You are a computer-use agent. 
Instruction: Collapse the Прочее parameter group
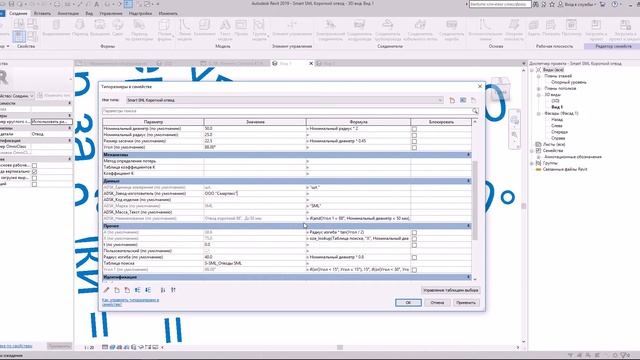click(468, 226)
